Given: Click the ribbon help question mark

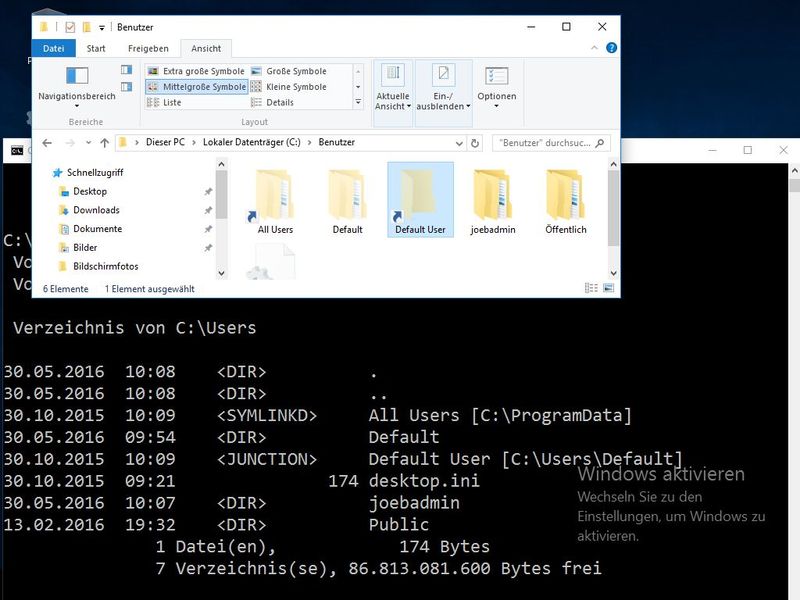Looking at the screenshot, I should (612, 48).
